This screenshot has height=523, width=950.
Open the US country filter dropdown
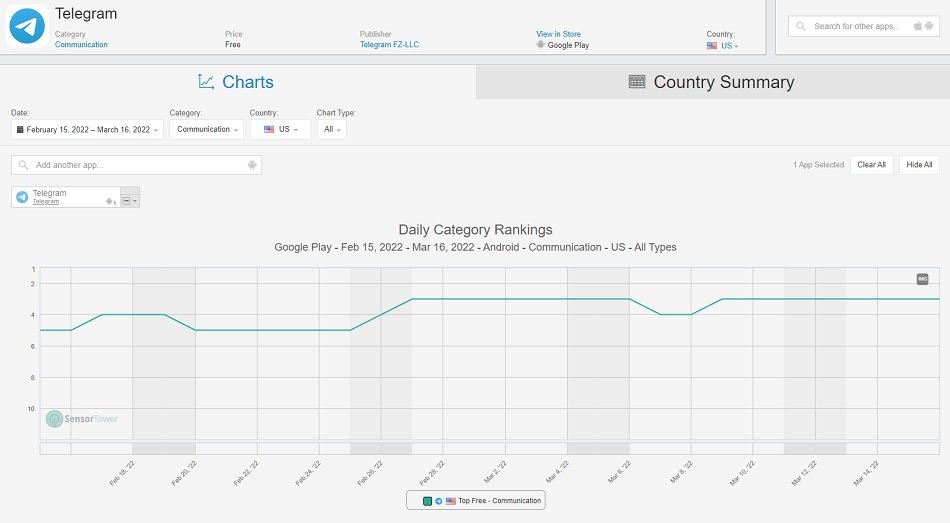[x=280, y=130]
